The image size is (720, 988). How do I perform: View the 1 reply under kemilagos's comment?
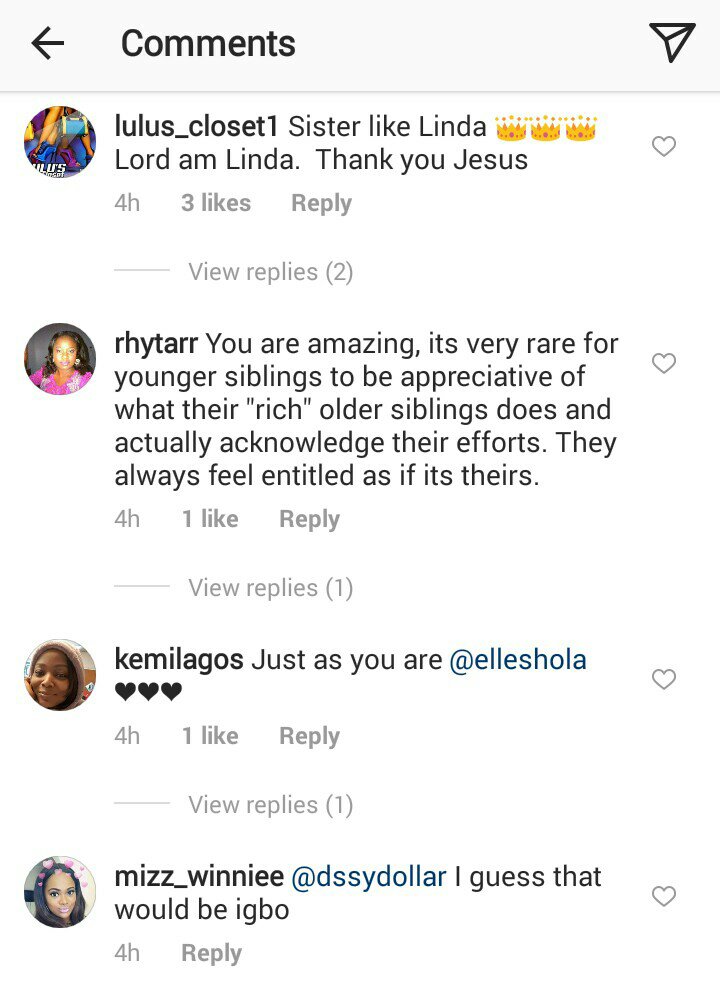(x=270, y=805)
